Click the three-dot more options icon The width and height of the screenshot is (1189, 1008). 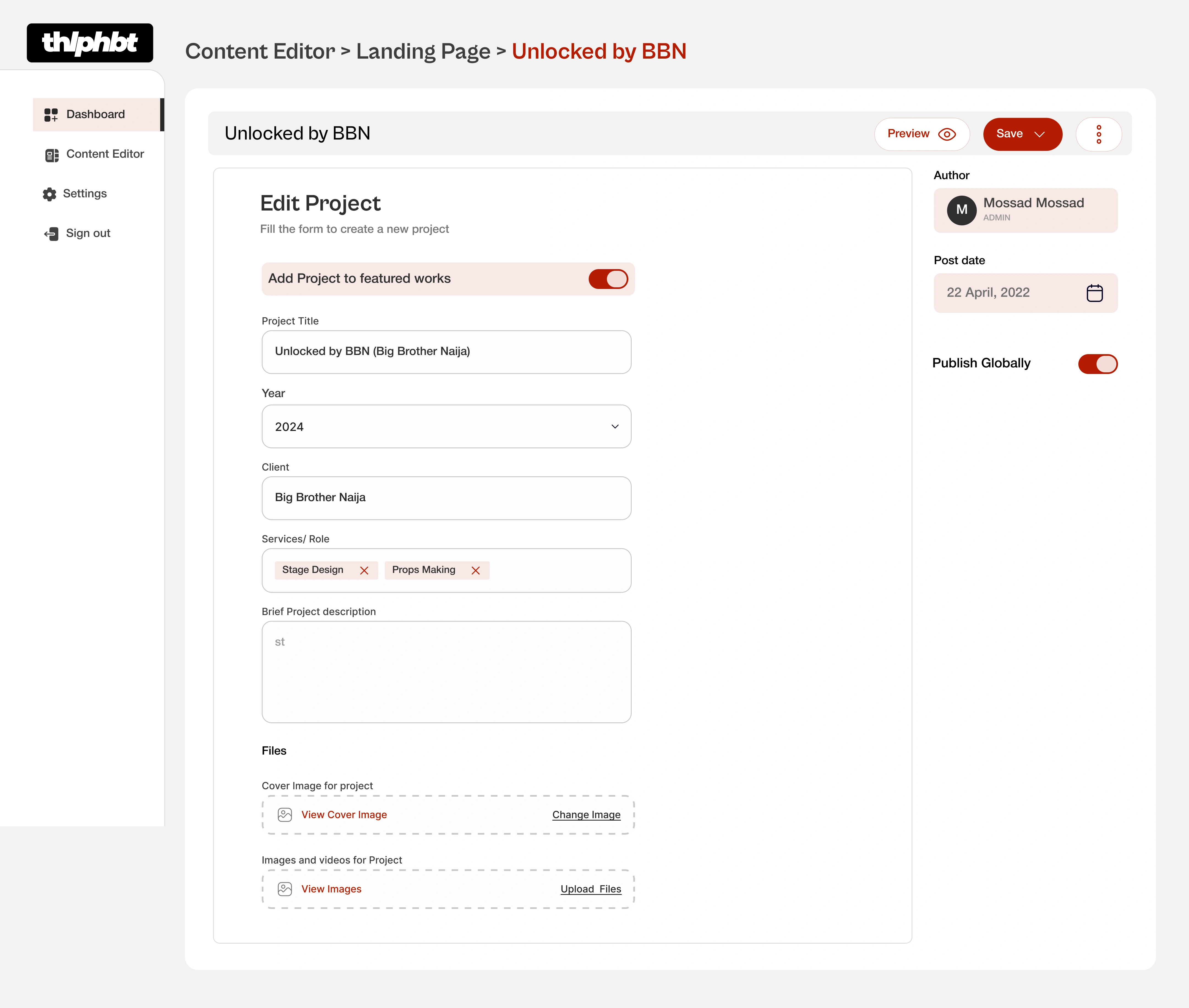click(x=1098, y=134)
